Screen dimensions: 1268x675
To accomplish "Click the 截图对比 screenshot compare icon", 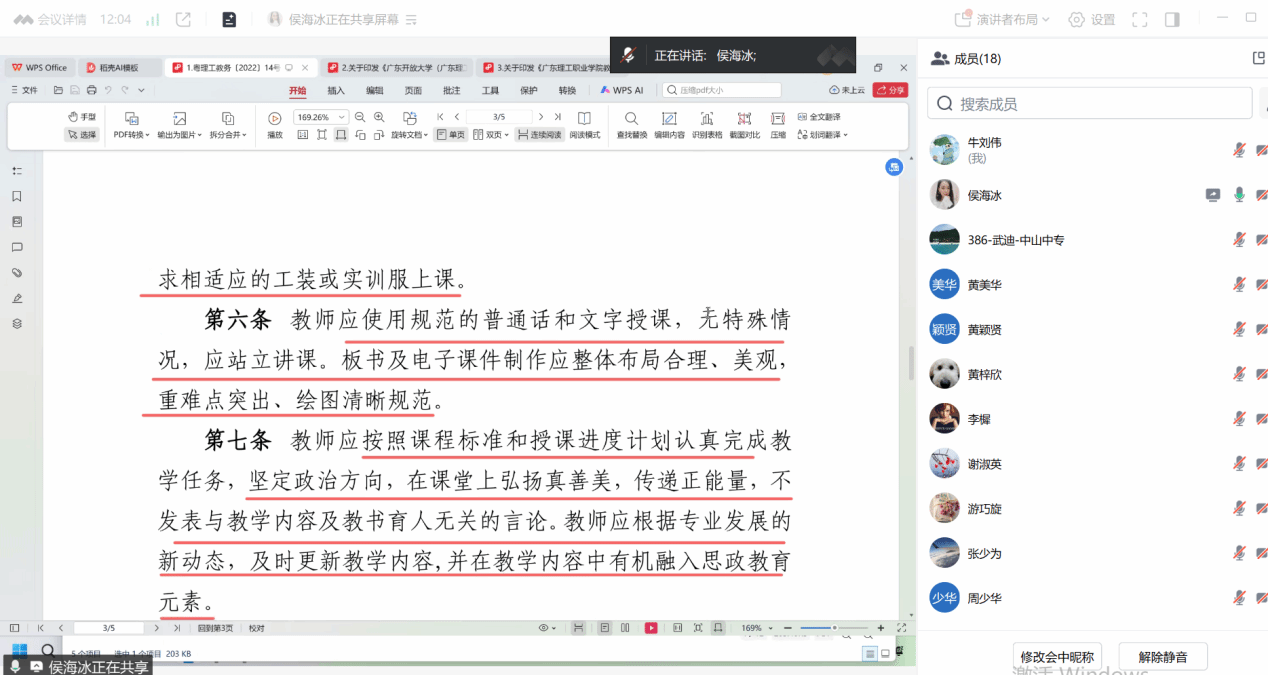I will [744, 119].
